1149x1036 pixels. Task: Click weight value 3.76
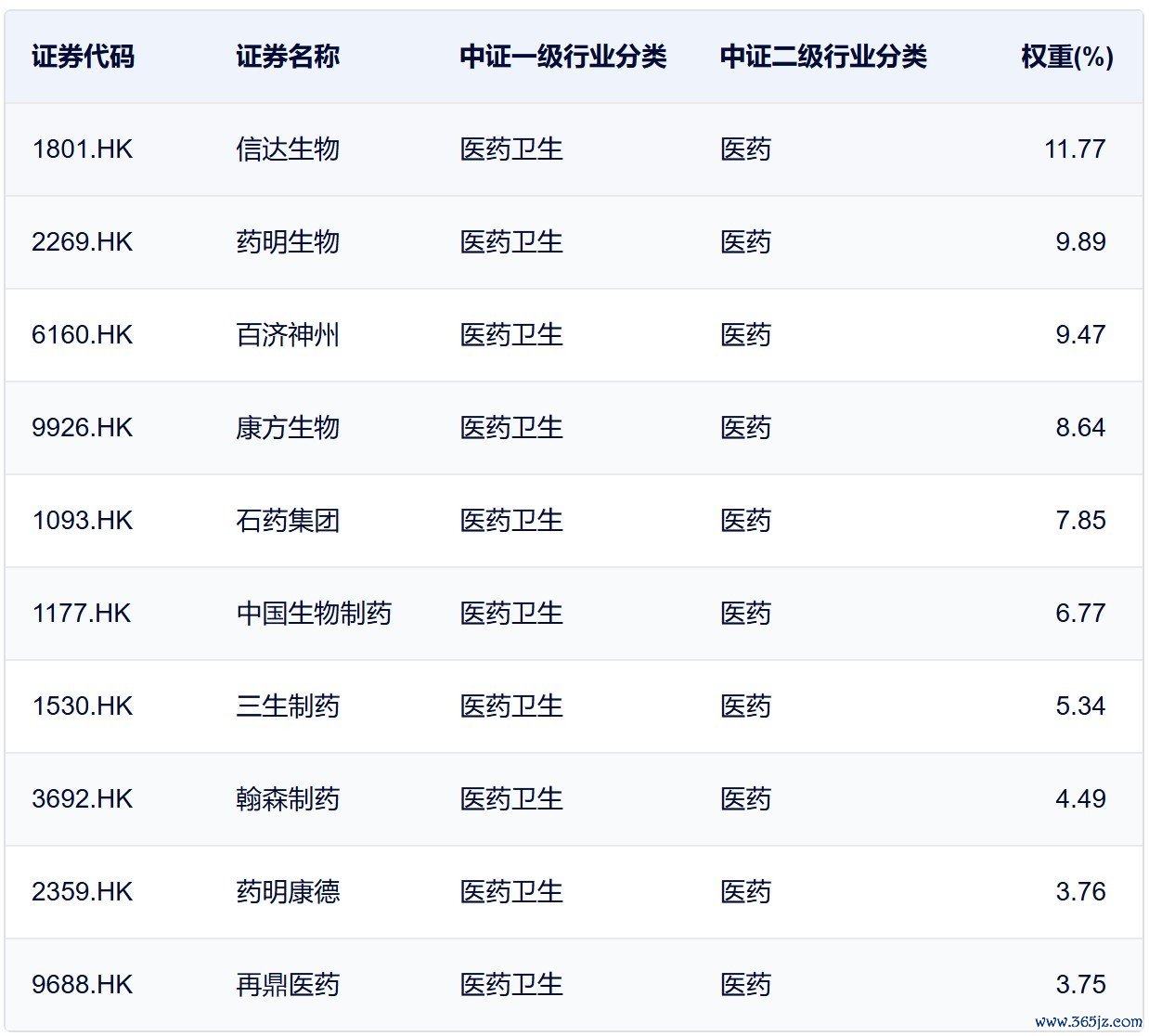1080,892
